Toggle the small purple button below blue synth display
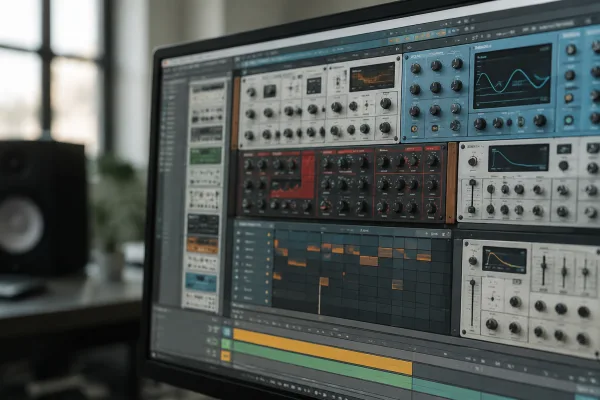This screenshot has height=400, width=600. [509, 123]
